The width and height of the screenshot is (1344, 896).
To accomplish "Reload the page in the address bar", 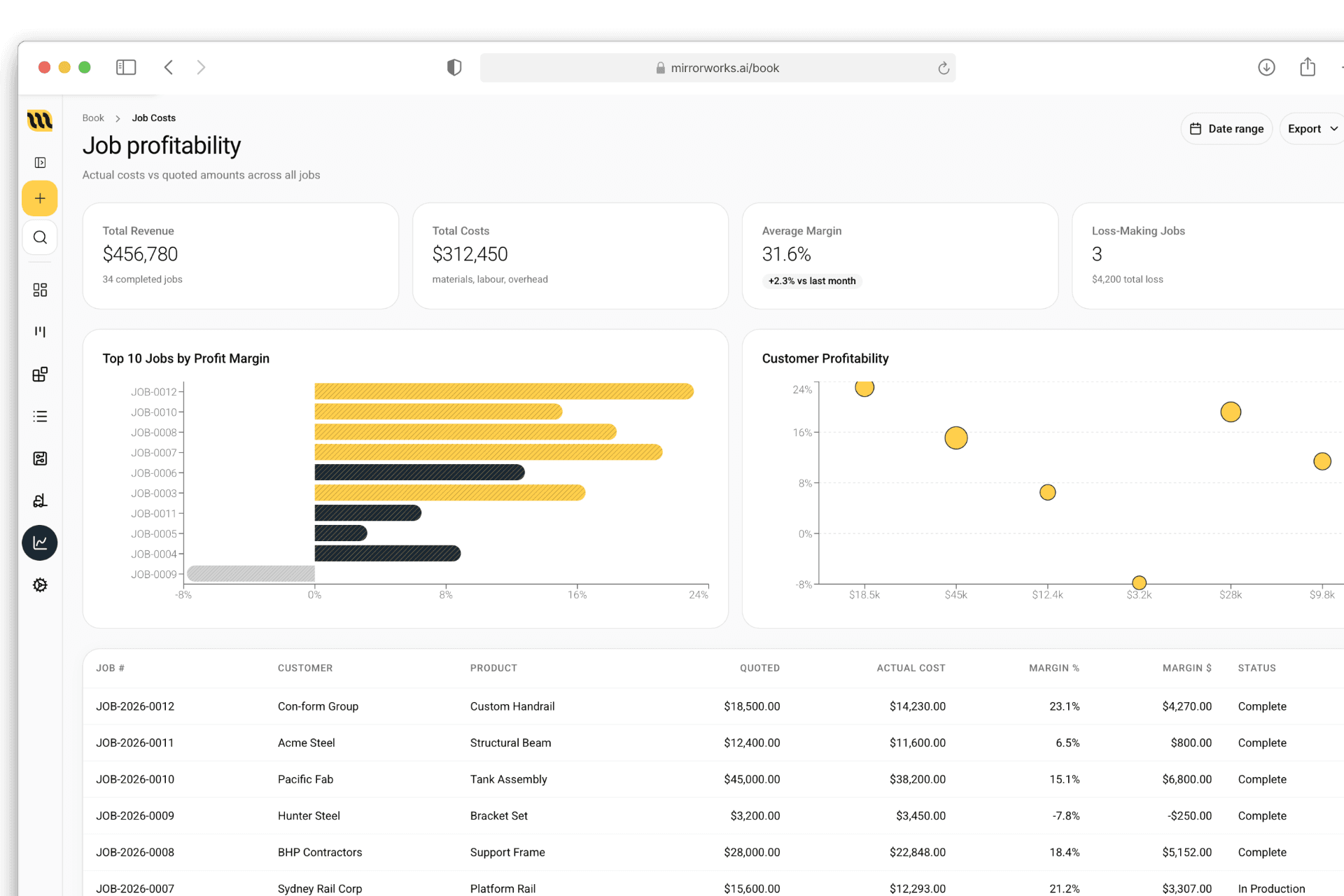I will (x=944, y=68).
